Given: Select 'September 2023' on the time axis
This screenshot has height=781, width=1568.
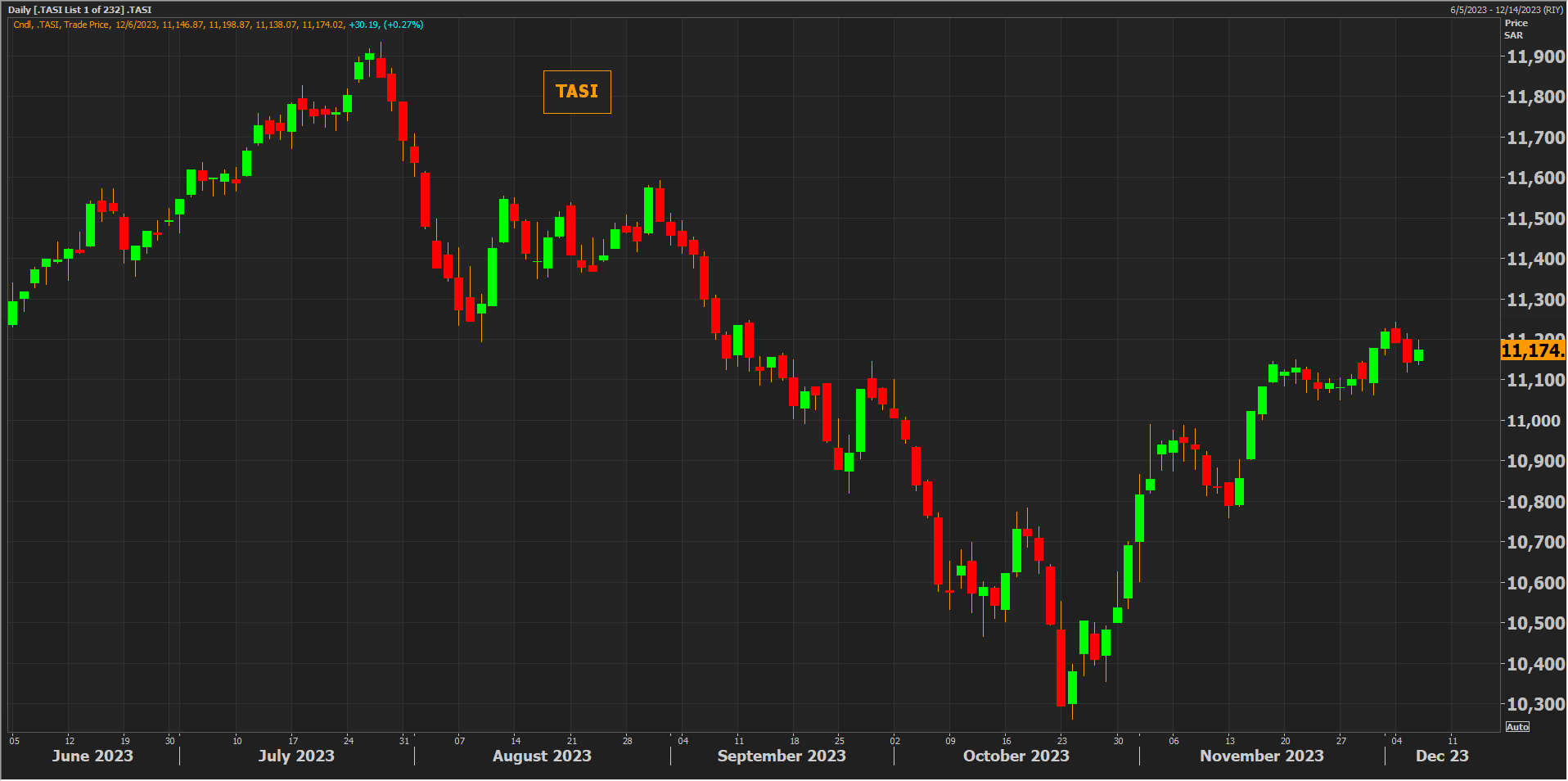Looking at the screenshot, I should tap(782, 756).
